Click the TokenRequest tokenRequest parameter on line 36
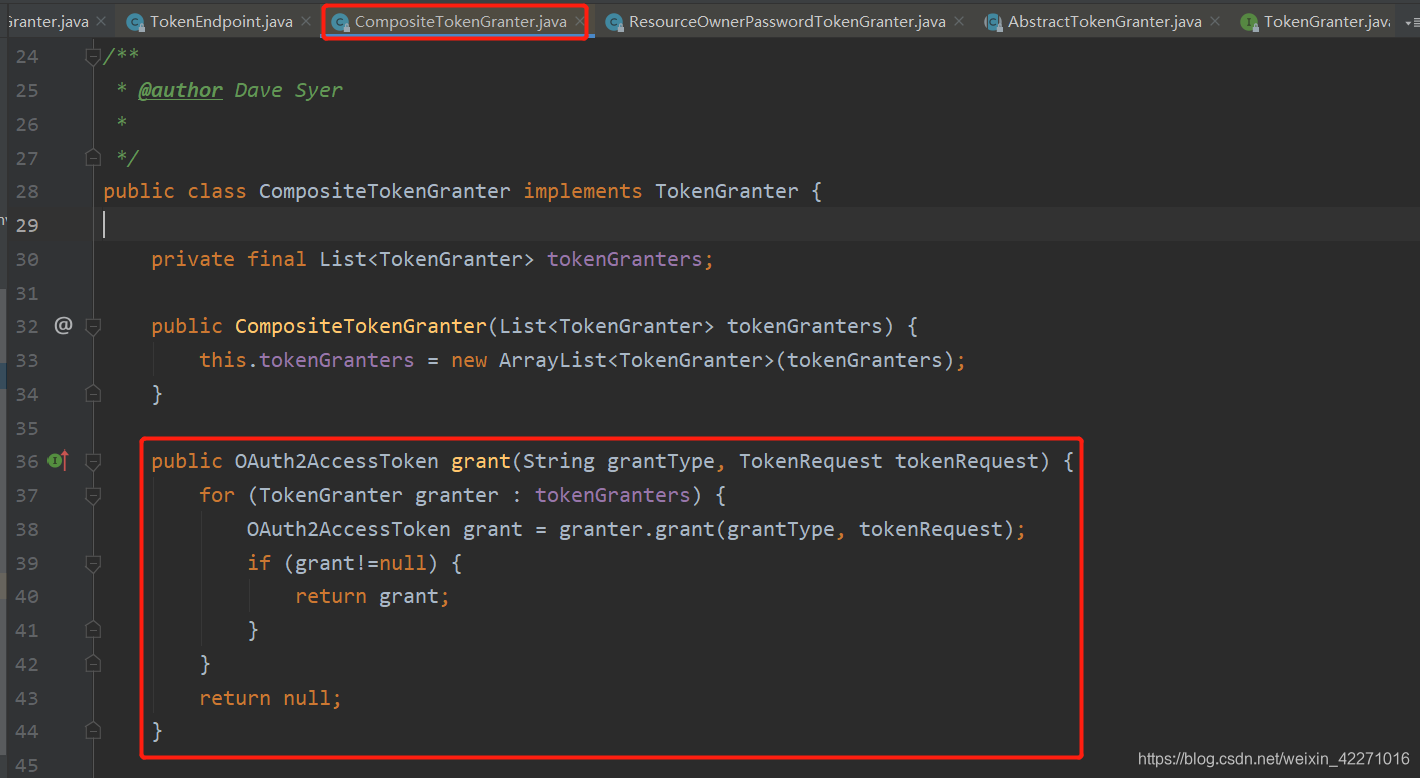This screenshot has width=1420, height=778. (x=889, y=461)
